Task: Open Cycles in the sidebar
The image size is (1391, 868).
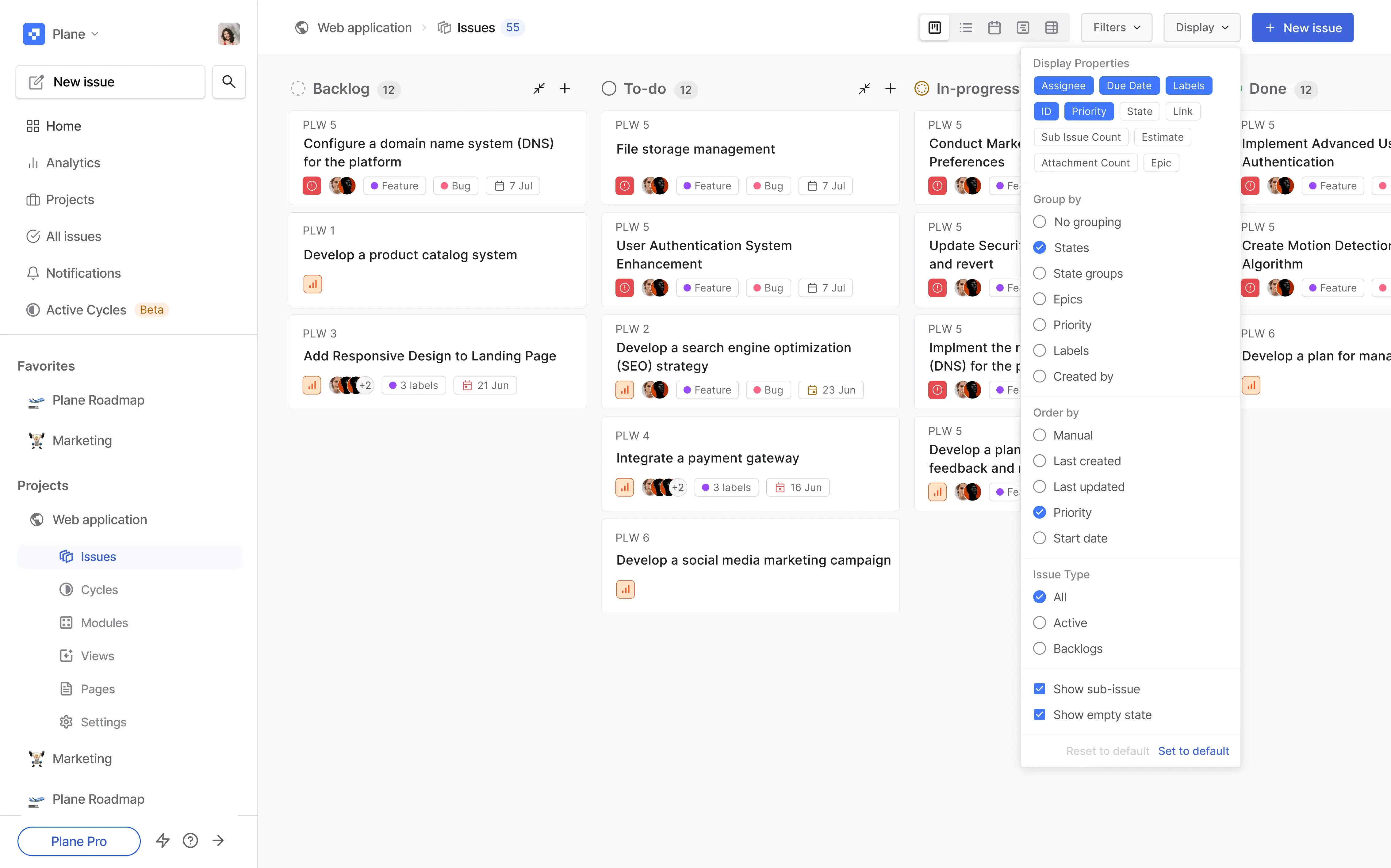Action: click(99, 590)
